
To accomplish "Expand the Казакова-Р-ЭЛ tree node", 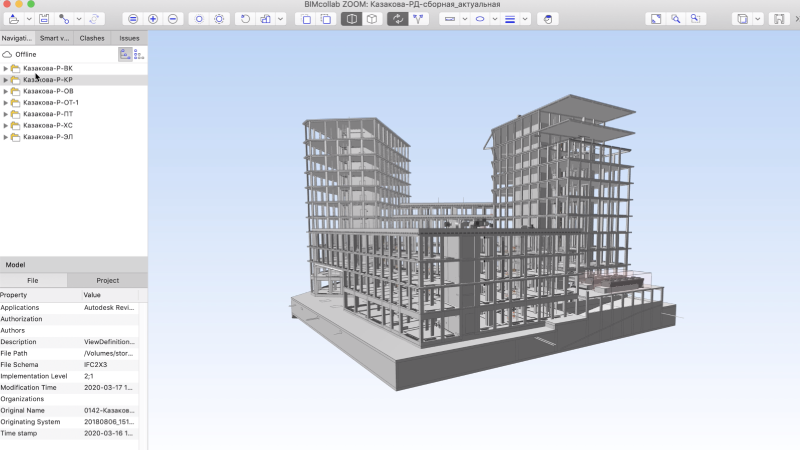I will tap(6, 137).
